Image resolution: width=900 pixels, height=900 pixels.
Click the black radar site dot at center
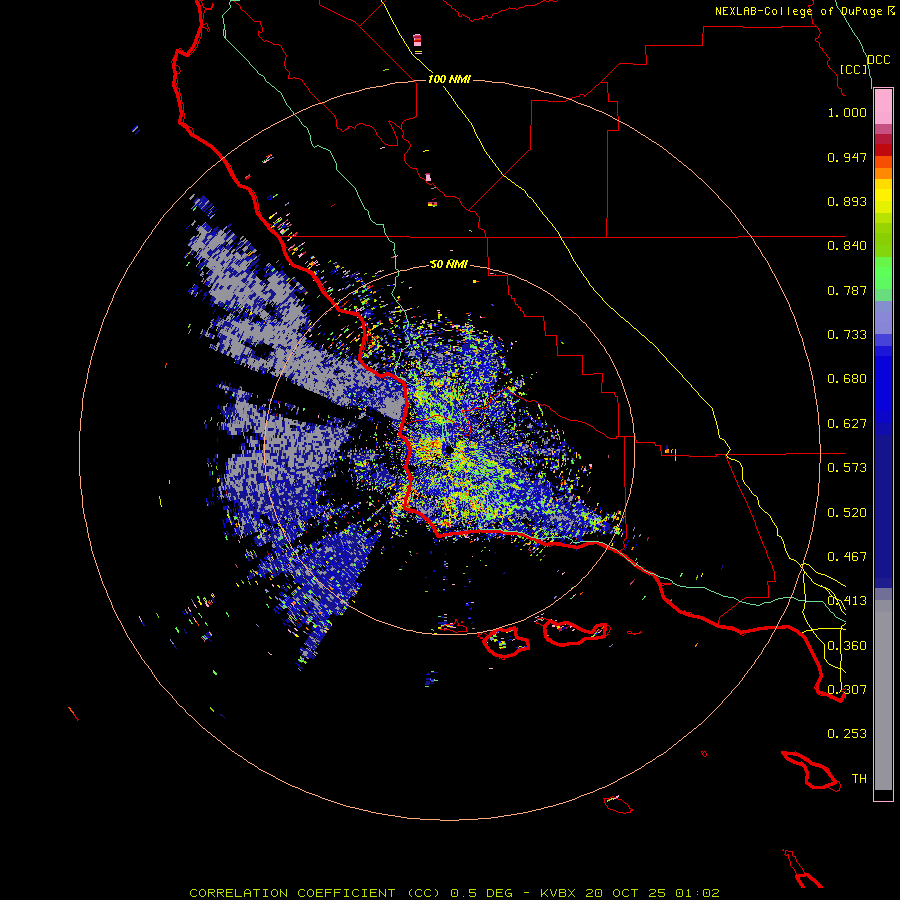point(449,451)
